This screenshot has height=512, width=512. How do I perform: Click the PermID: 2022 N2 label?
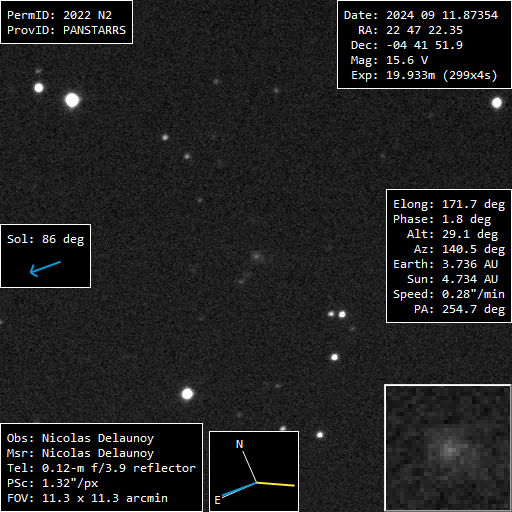[x=59, y=15]
